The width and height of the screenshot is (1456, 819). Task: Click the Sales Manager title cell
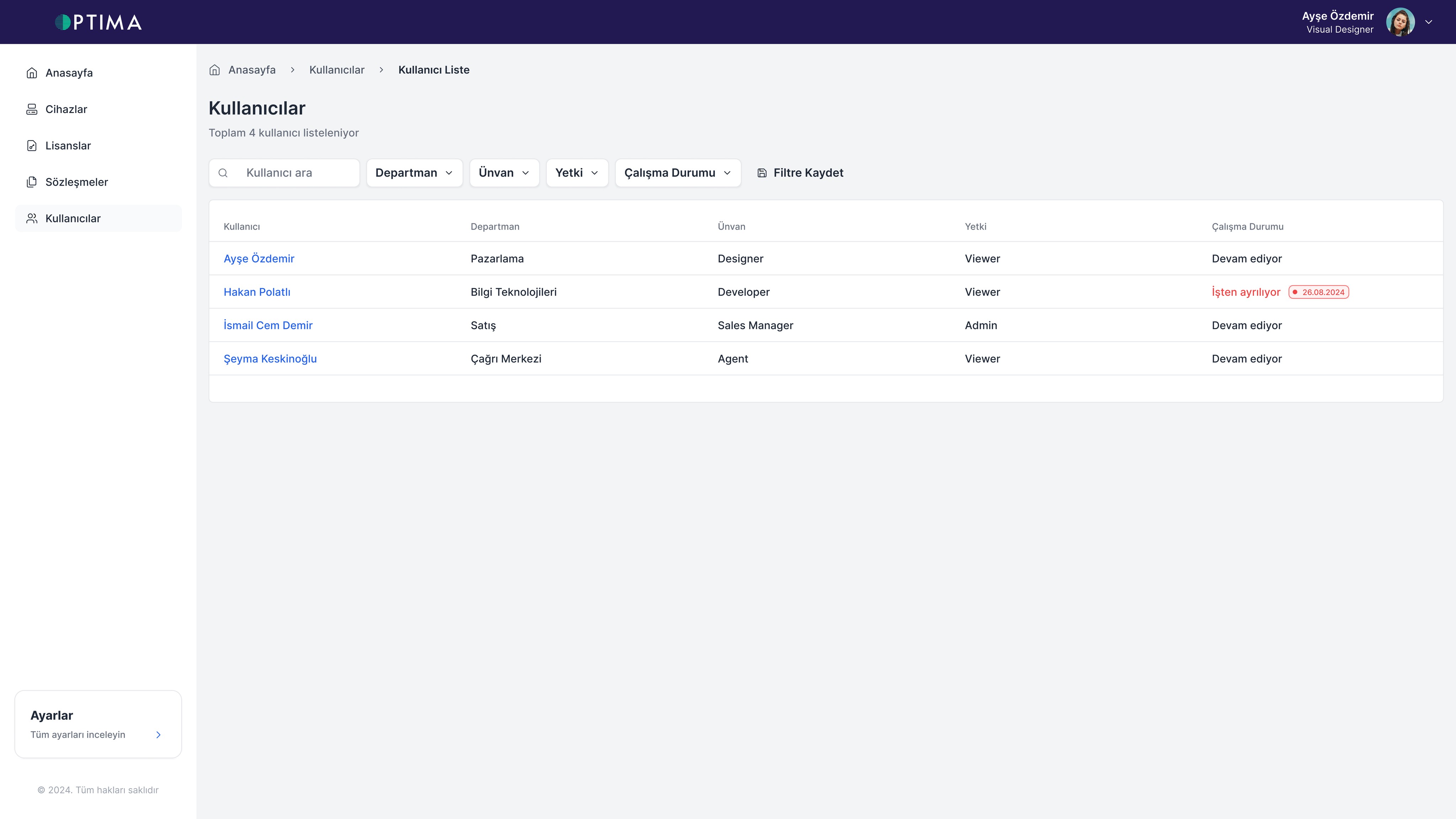coord(756,325)
